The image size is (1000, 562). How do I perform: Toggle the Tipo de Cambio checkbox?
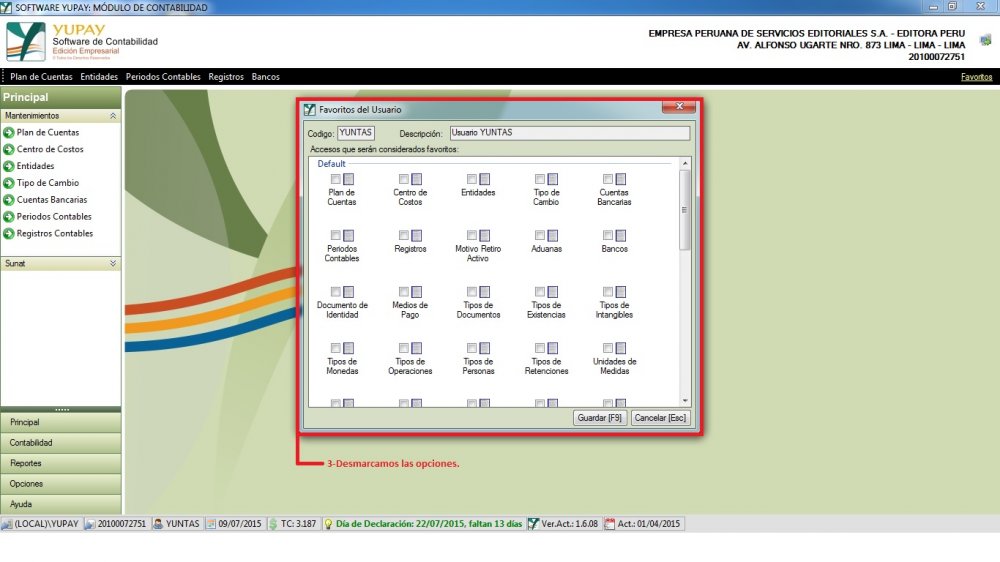[x=540, y=179]
